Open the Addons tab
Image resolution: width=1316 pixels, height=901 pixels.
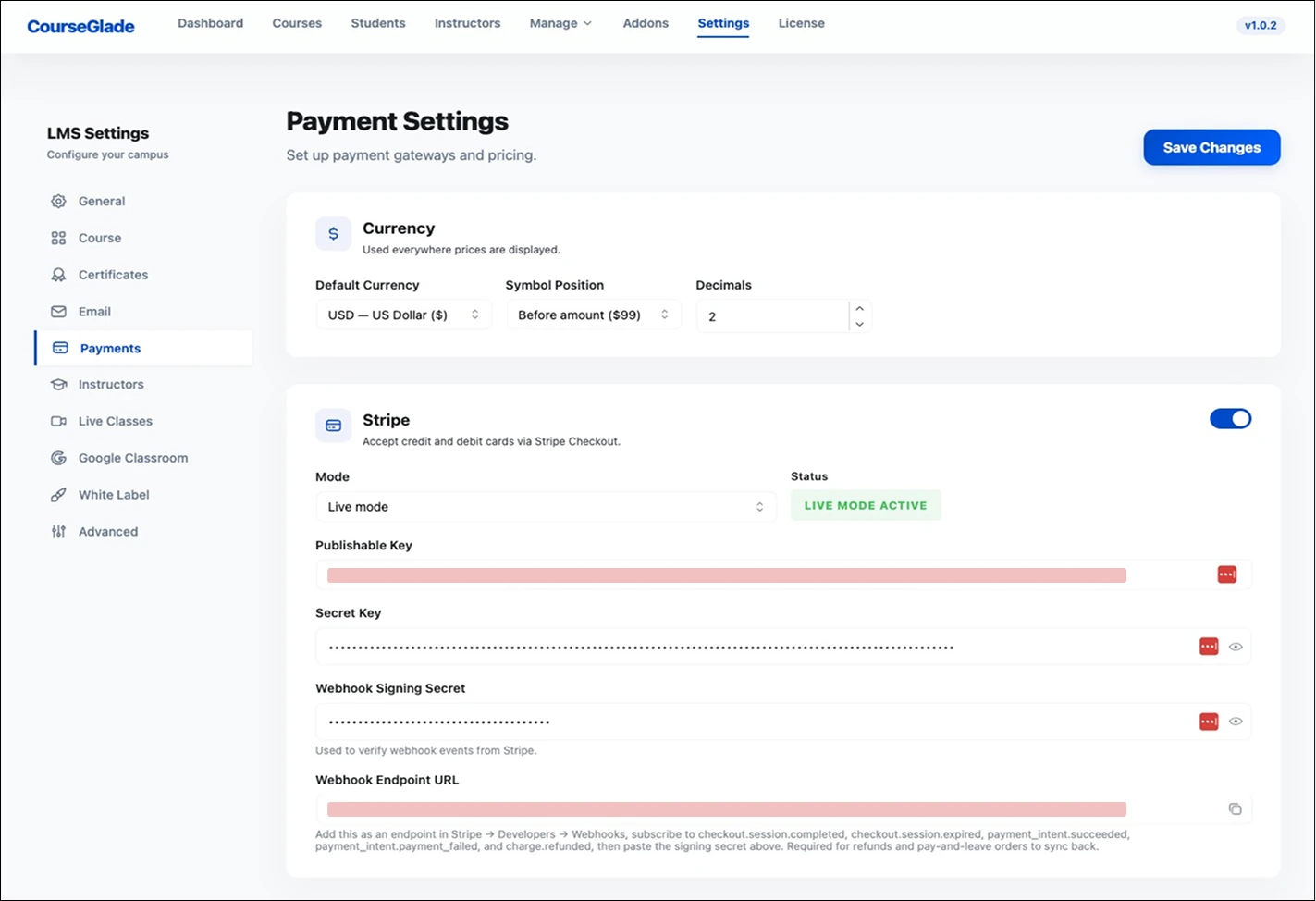(x=646, y=23)
